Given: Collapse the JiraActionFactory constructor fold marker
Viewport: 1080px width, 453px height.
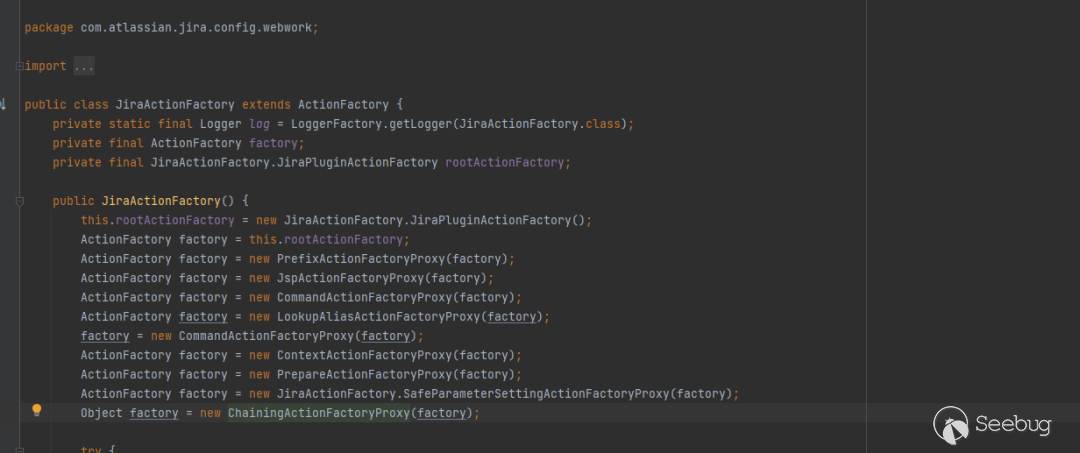Looking at the screenshot, I should pyautogui.click(x=20, y=201).
